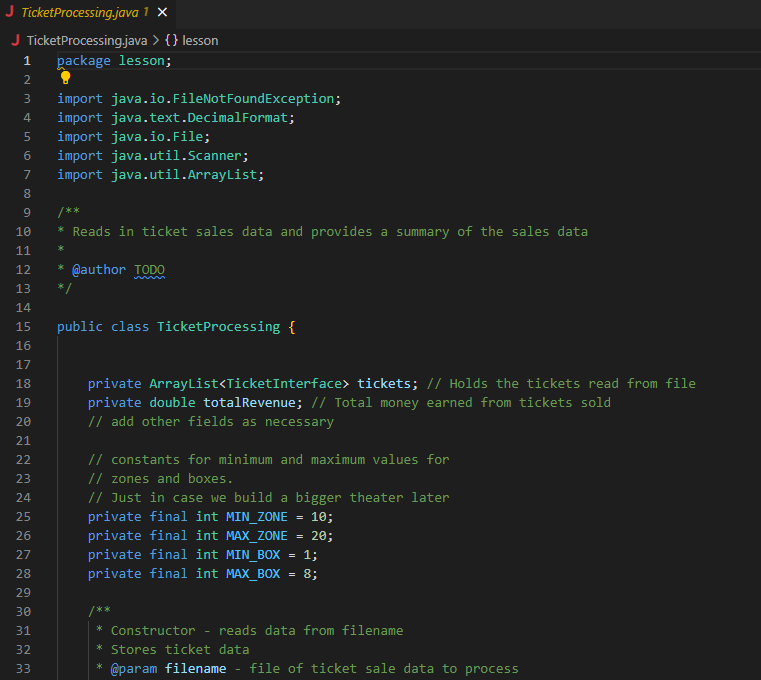Click the 'totalRevenue' field name
The height and width of the screenshot is (680, 761).
[x=249, y=402]
